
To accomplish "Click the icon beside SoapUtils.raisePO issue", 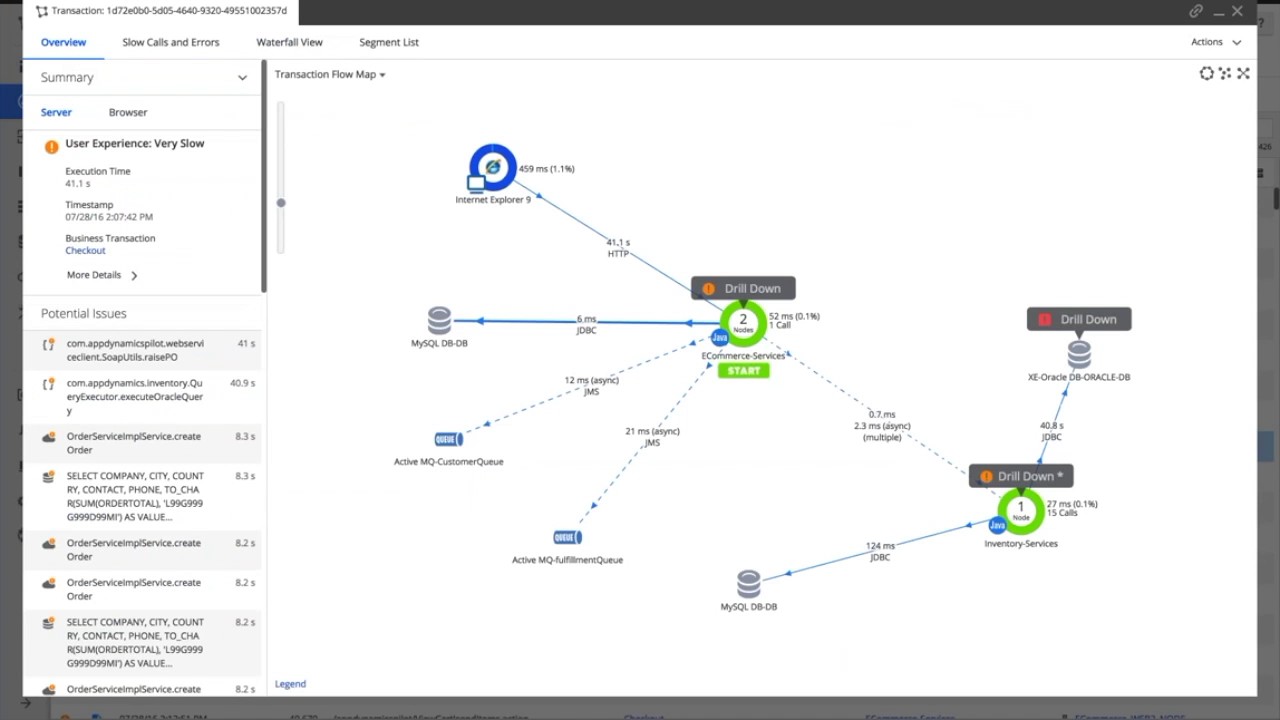I will tap(48, 344).
